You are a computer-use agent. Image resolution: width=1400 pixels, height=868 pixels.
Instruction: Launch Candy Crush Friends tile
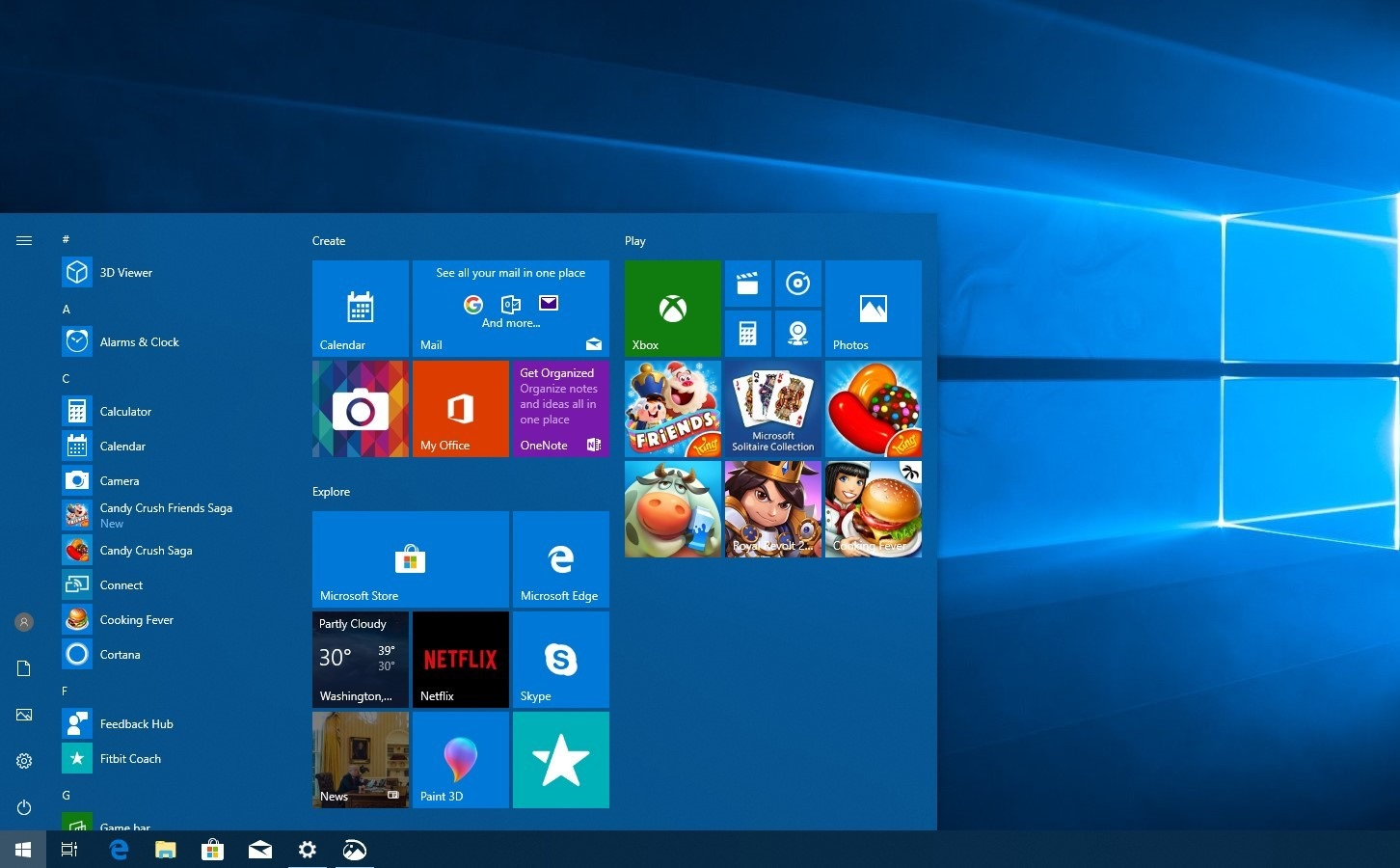(673, 409)
